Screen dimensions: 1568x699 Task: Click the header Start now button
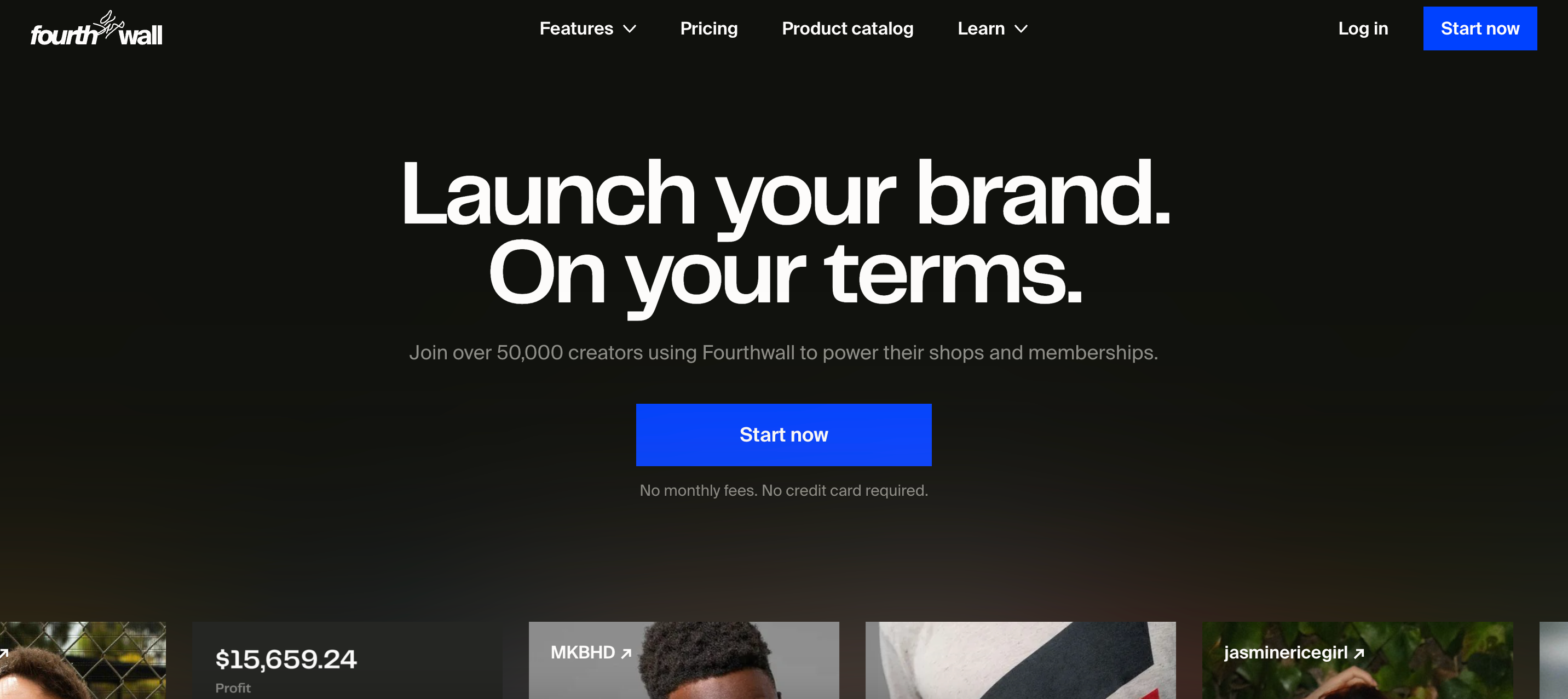pos(1480,28)
